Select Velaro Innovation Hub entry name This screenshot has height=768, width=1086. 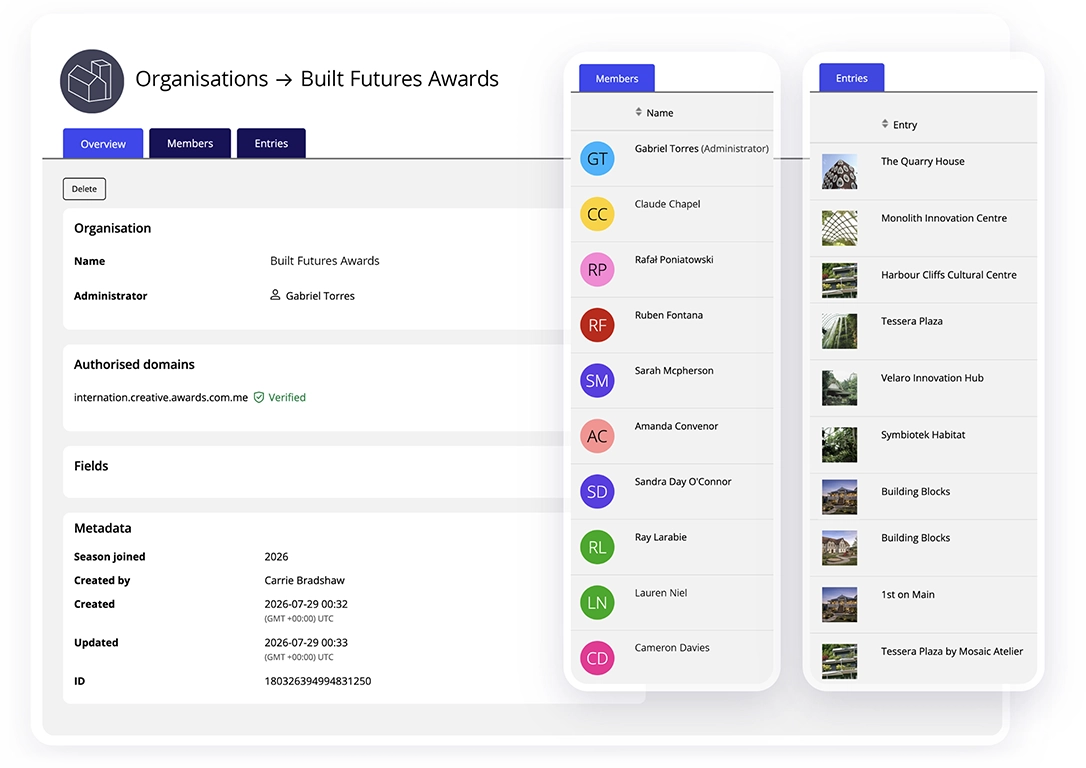[932, 378]
